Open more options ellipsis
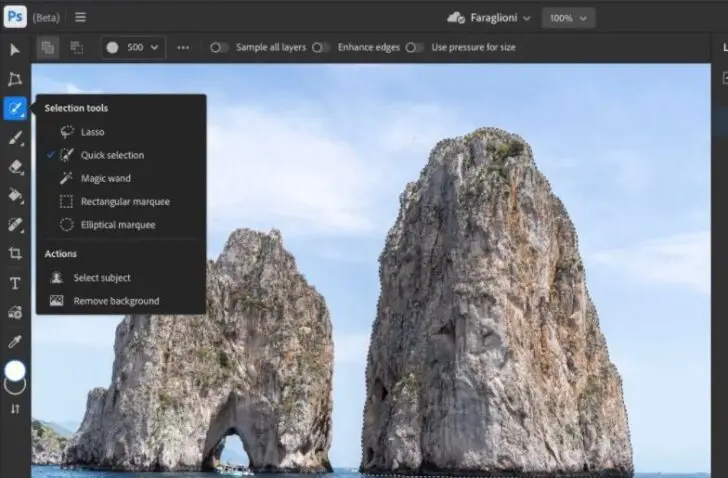This screenshot has width=728, height=478. pyautogui.click(x=183, y=47)
